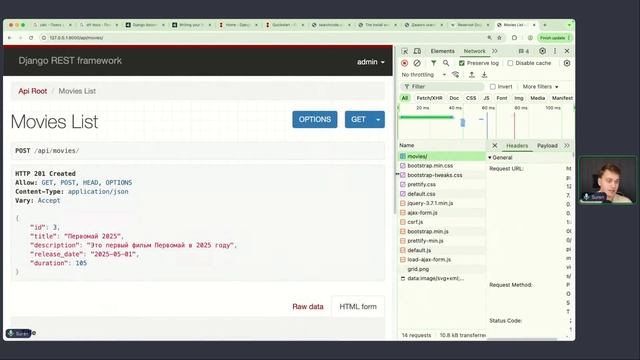Toggle the device toolbar icon in DevTools
Screen dimensions: 640x360
[x=417, y=51]
